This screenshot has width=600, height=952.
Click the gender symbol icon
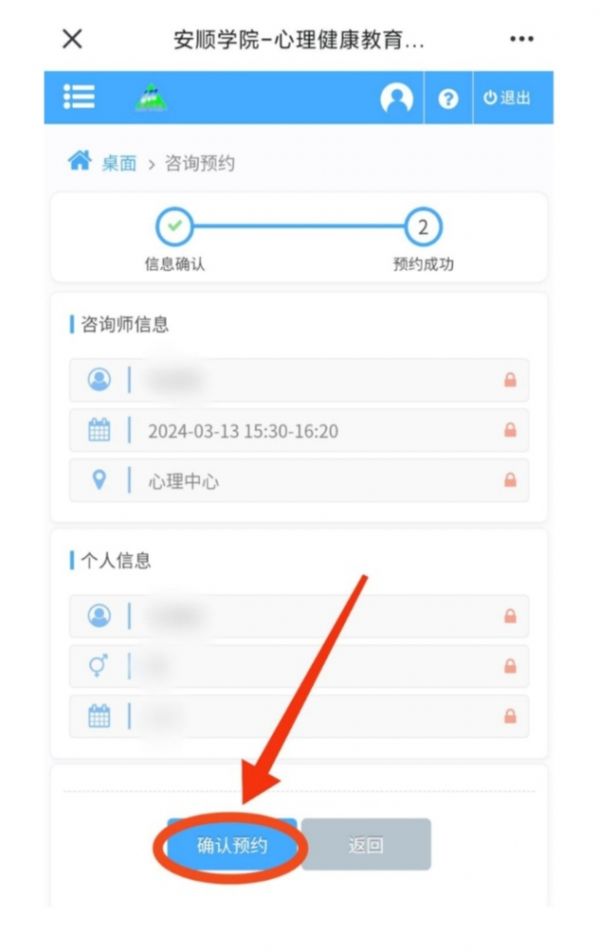98,665
